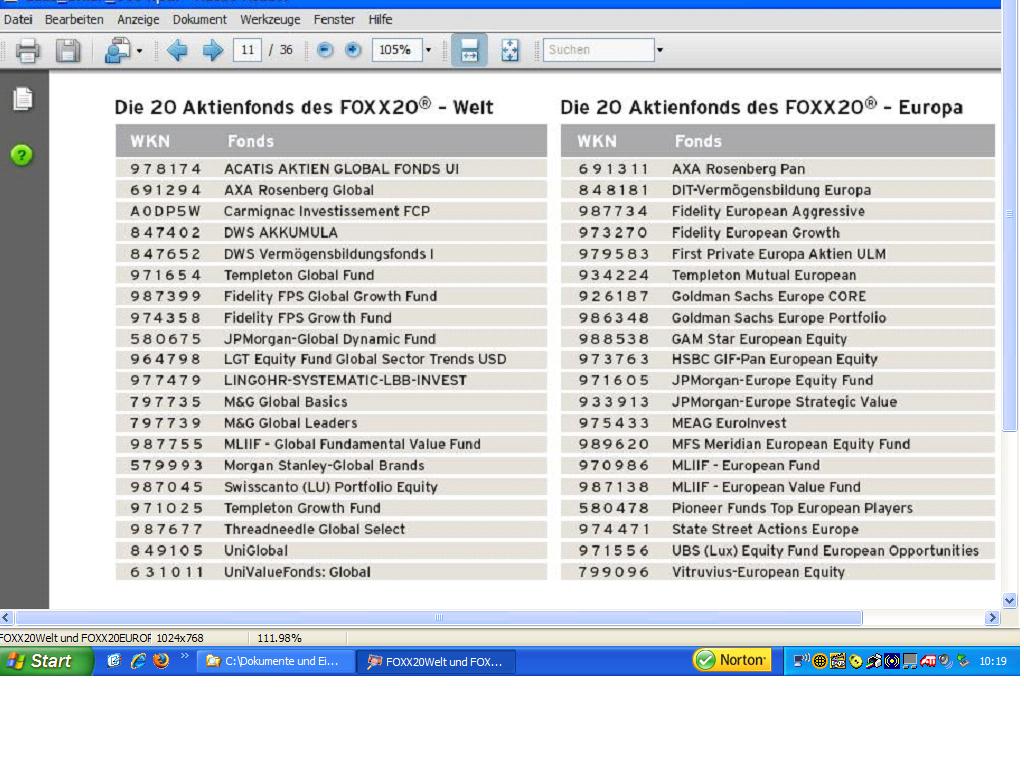This screenshot has width=1024, height=768.
Task: Launch Internet Explorer from quick launch
Action: coord(138,661)
